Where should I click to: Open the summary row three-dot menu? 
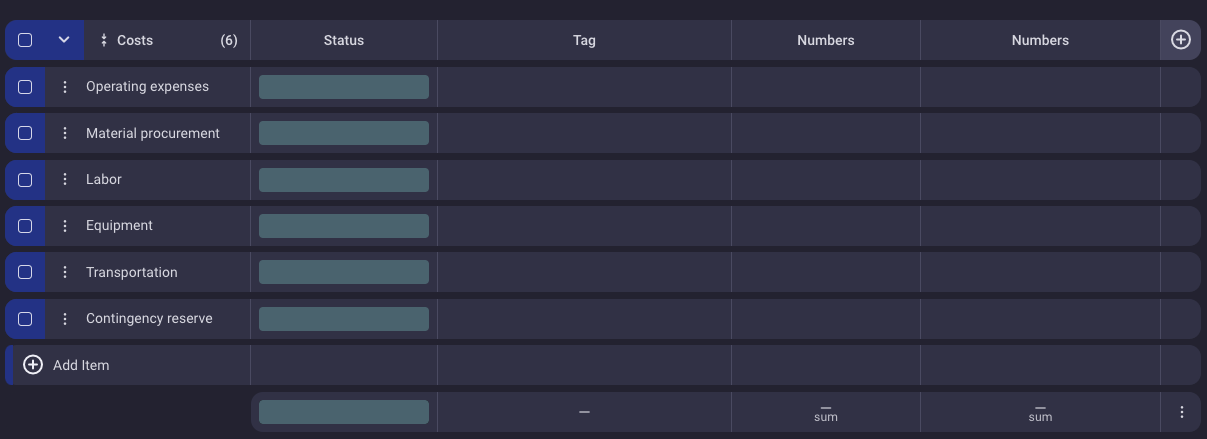[1181, 412]
